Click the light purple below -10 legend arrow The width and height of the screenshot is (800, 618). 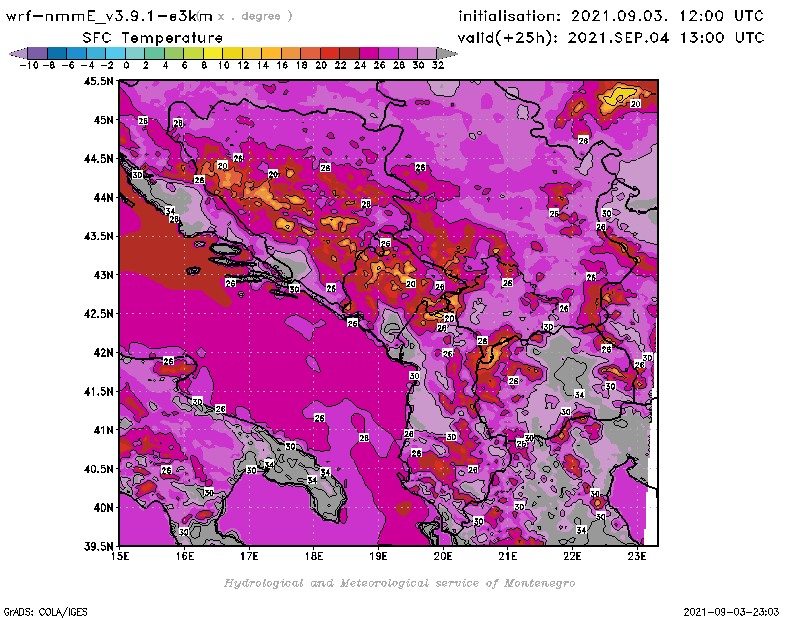pyautogui.click(x=18, y=53)
